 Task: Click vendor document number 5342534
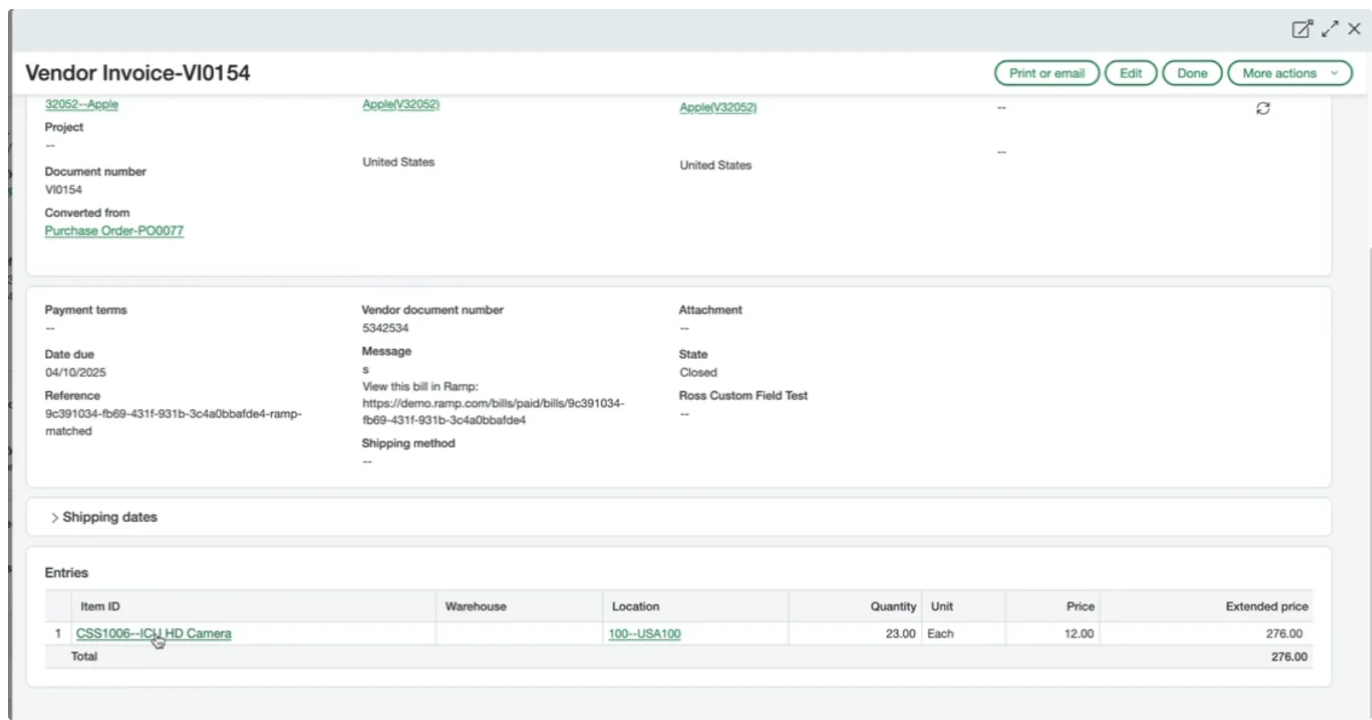385,328
